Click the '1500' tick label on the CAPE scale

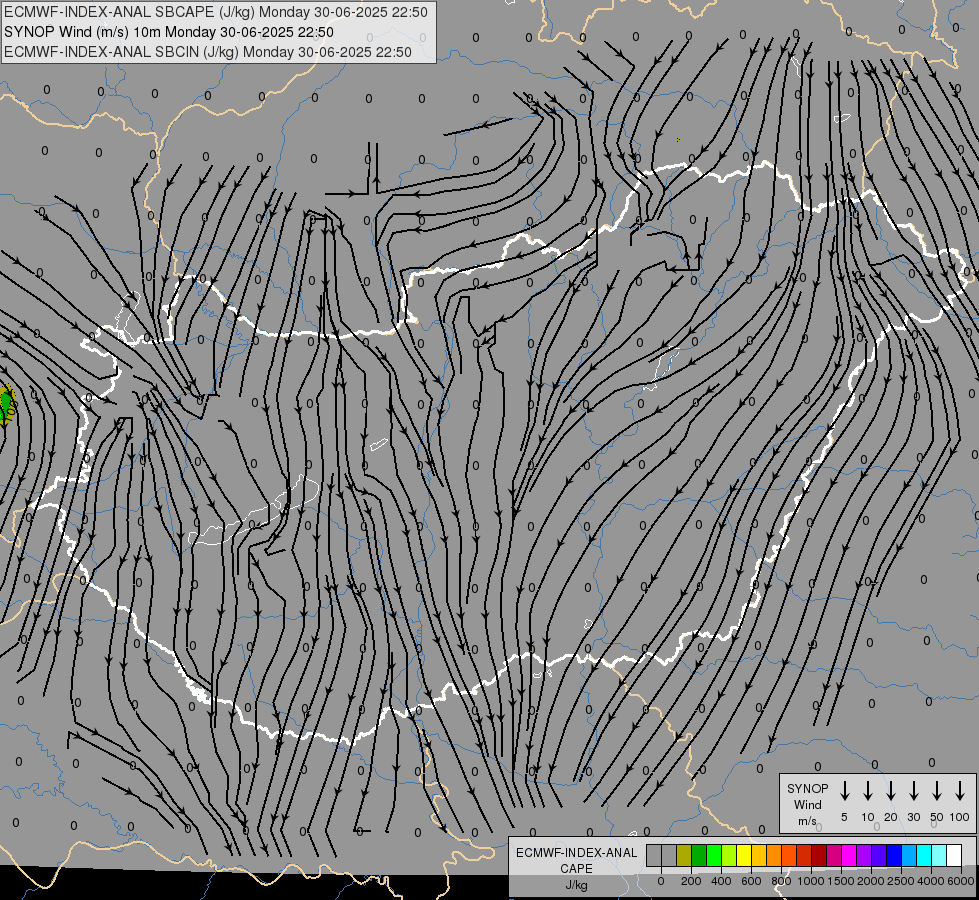841,881
